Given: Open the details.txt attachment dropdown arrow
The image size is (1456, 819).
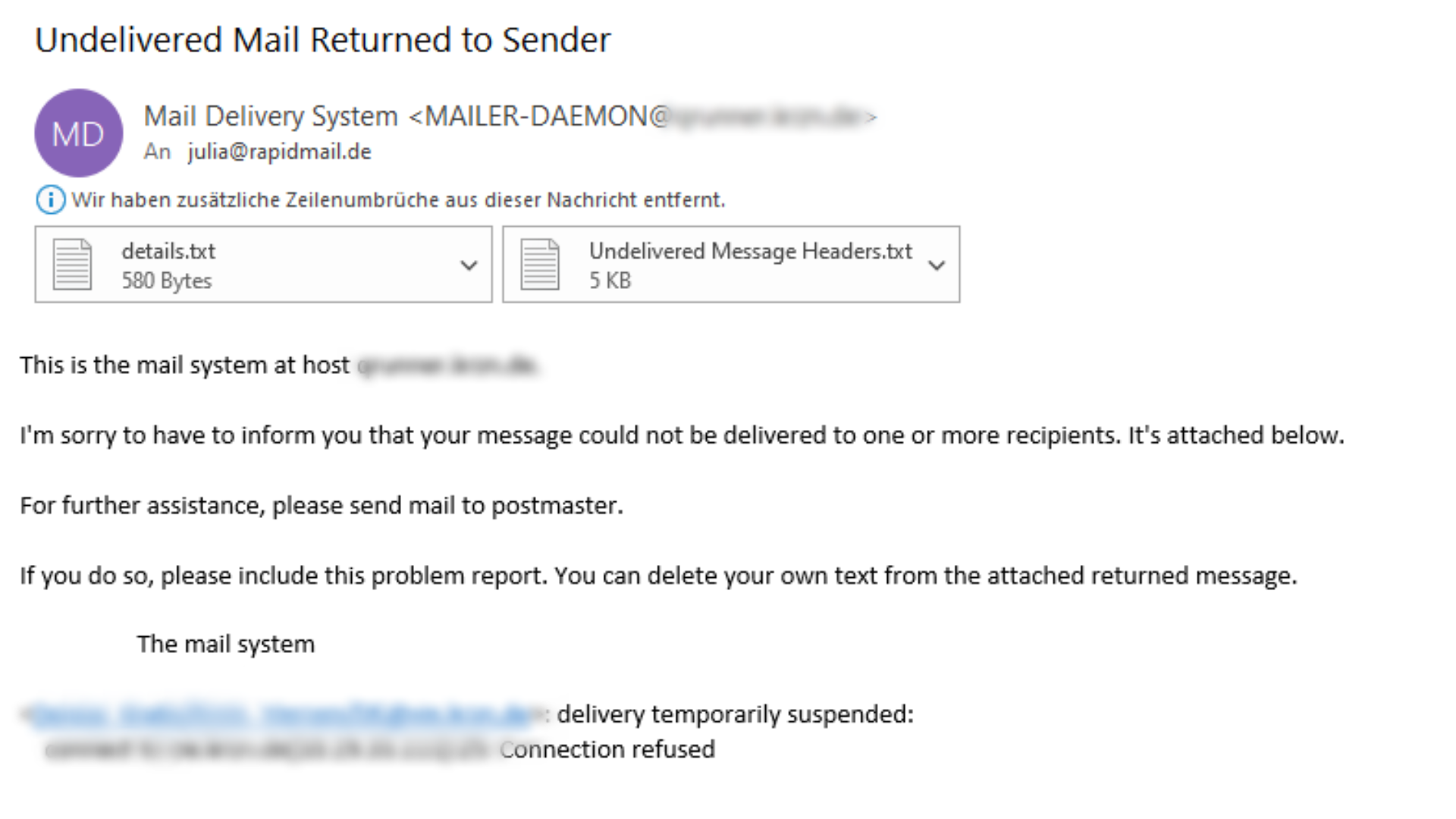Looking at the screenshot, I should [469, 265].
